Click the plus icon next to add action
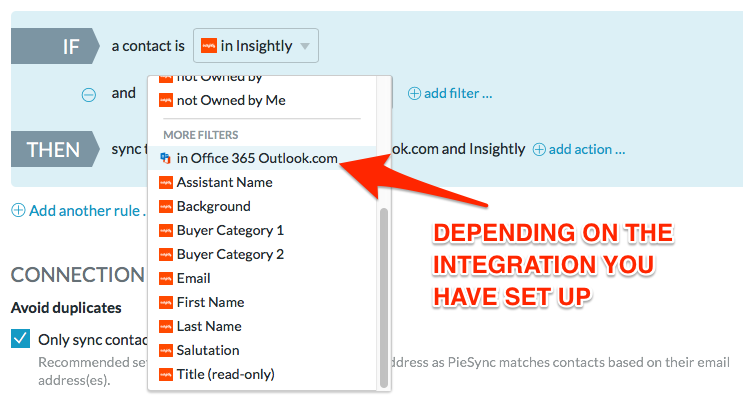743x402 pixels. [x=539, y=150]
